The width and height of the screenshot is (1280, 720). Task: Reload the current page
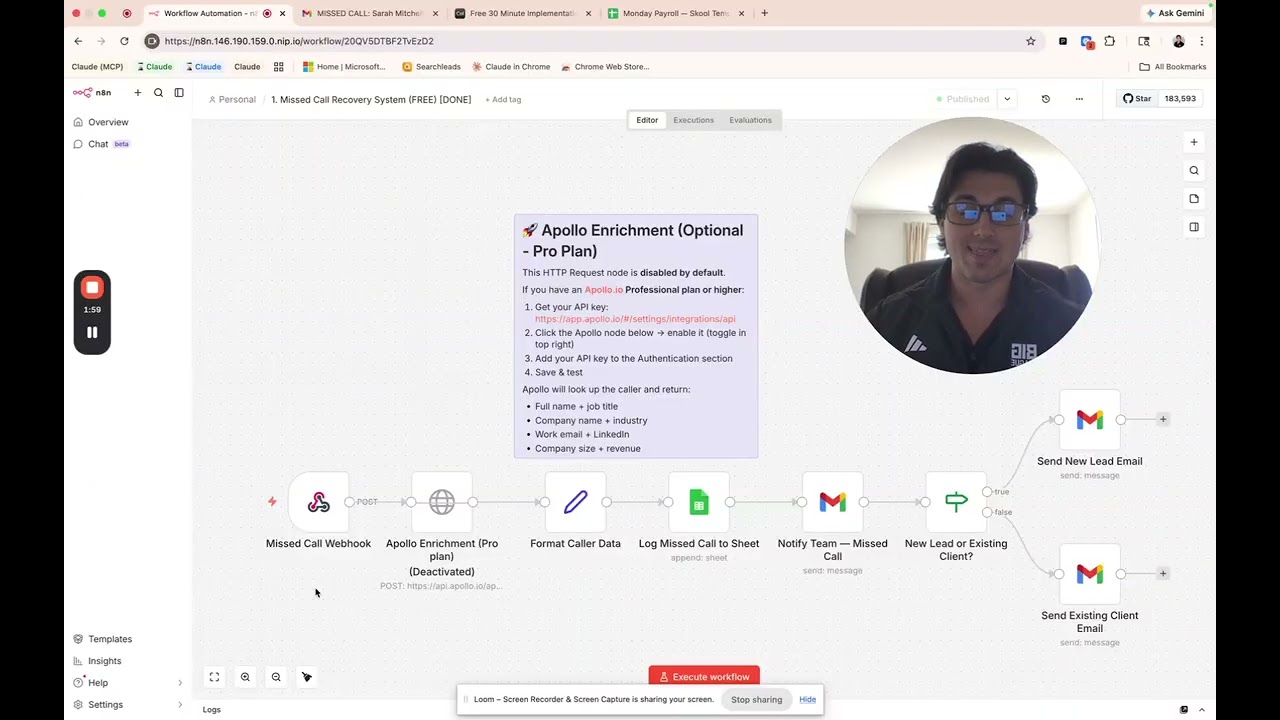[x=124, y=41]
